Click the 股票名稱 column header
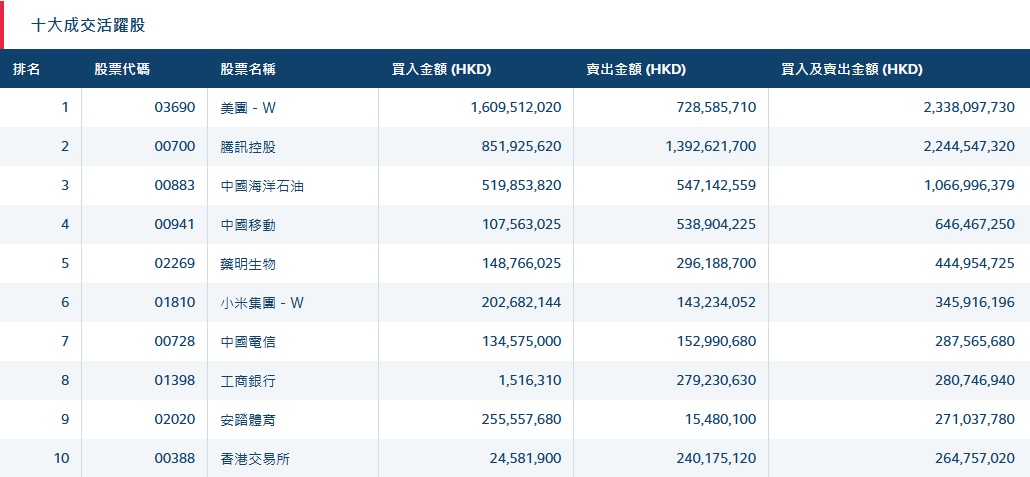The width and height of the screenshot is (1030, 477). tap(248, 70)
